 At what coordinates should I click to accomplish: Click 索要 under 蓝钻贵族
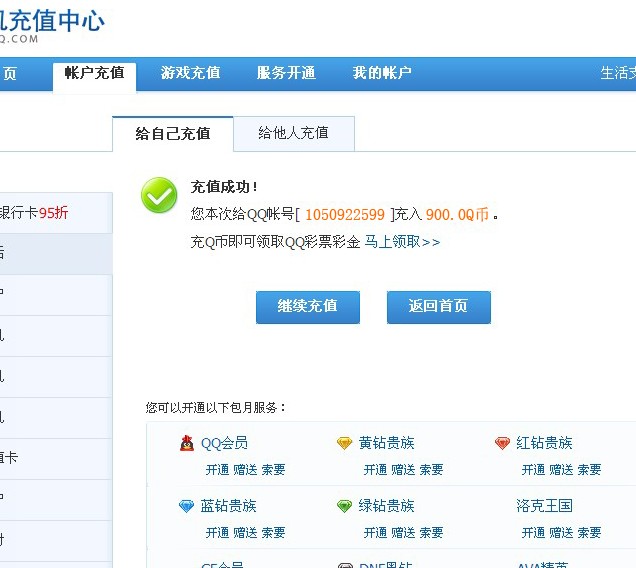coord(273,533)
